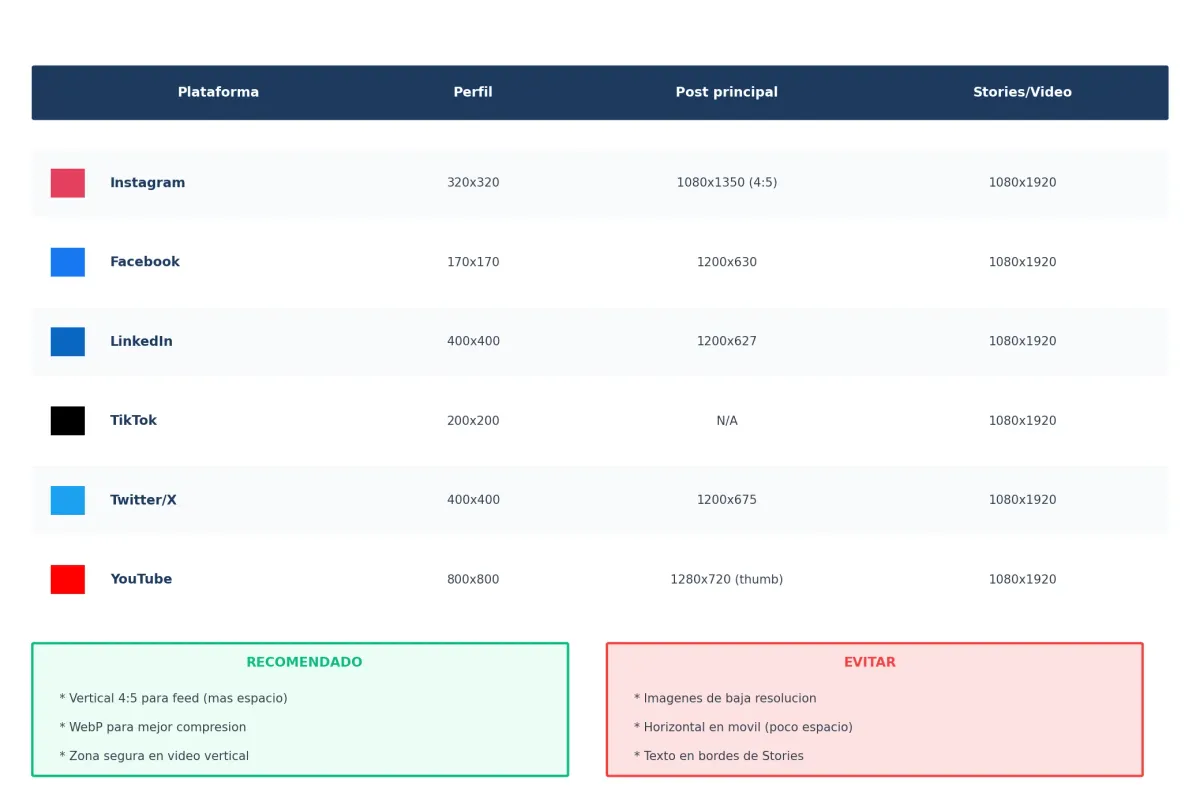Select the Stories/Video column header

pyautogui.click(x=1022, y=92)
